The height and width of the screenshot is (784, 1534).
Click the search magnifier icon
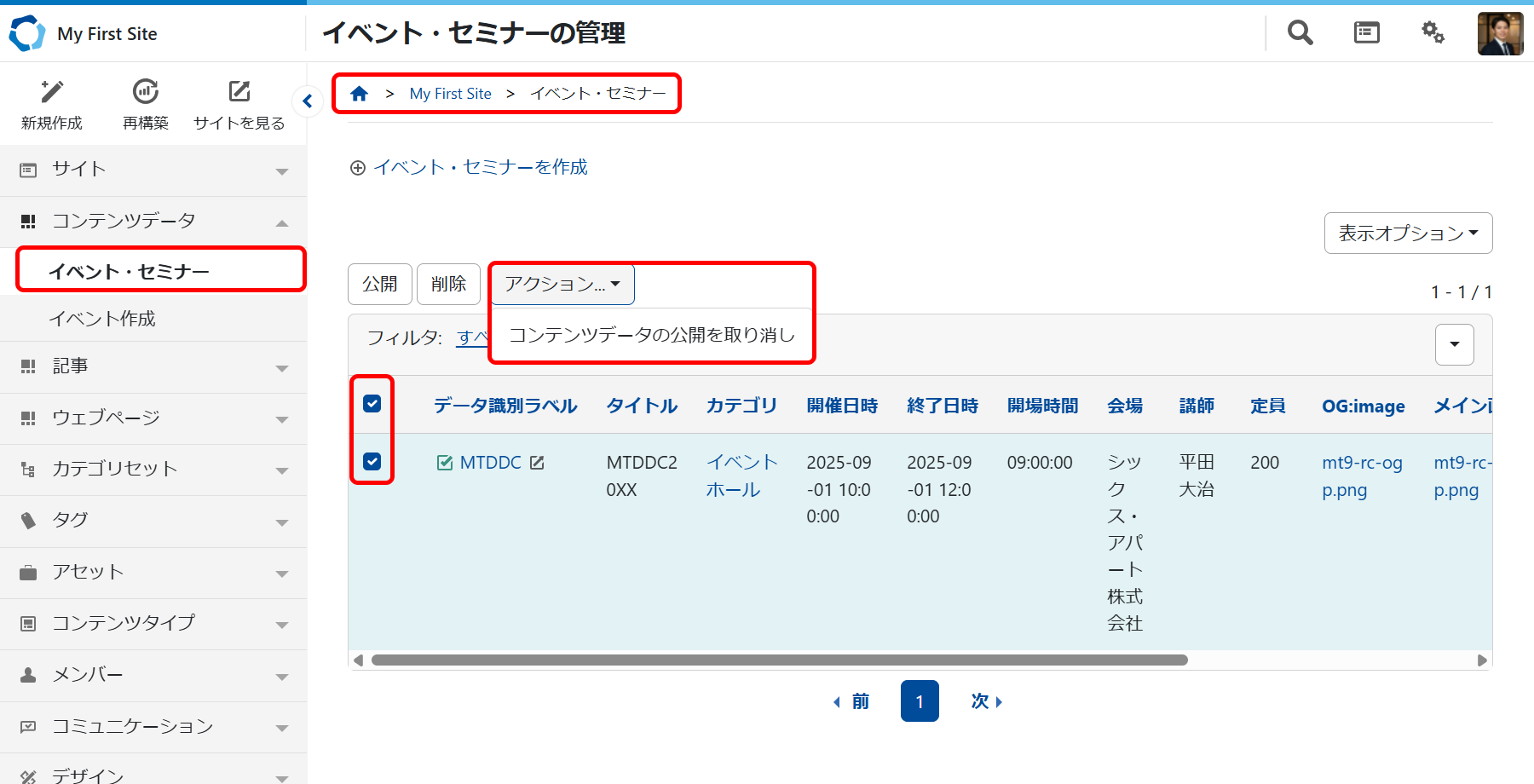(1300, 33)
